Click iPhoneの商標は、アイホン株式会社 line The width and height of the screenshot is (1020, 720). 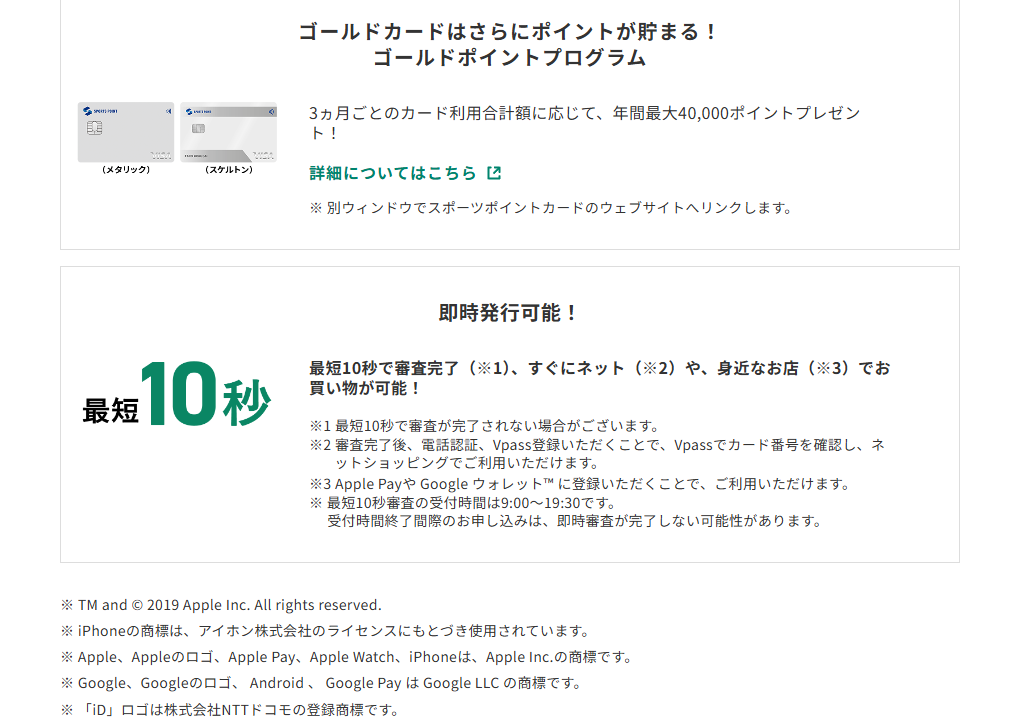326,631
